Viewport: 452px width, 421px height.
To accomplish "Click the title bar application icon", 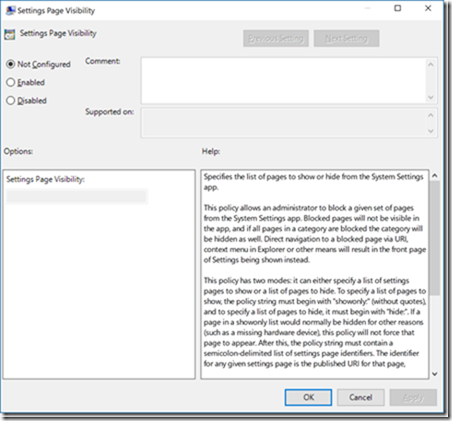I will click(10, 10).
